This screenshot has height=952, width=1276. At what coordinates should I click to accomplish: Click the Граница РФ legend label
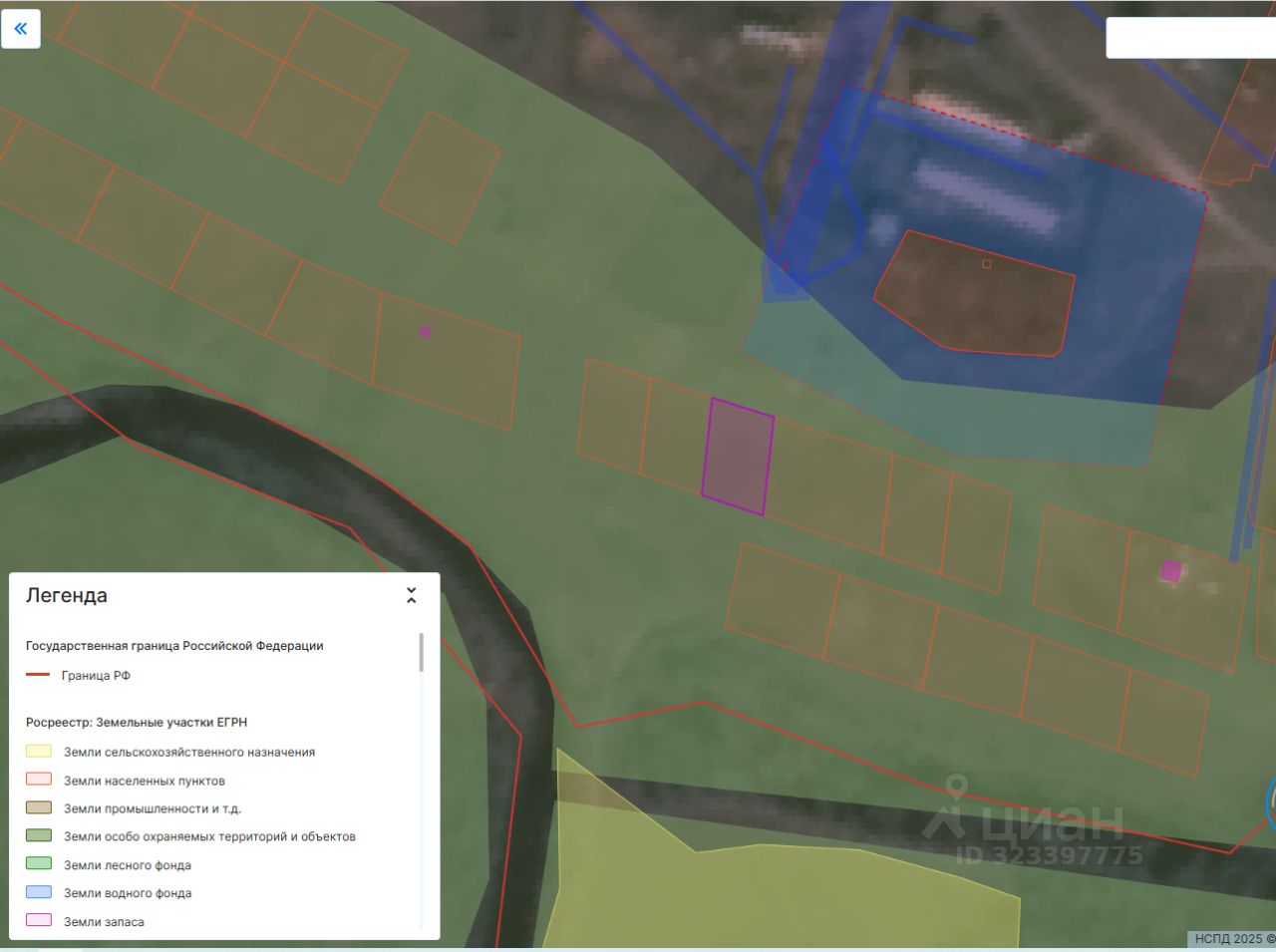(96, 676)
